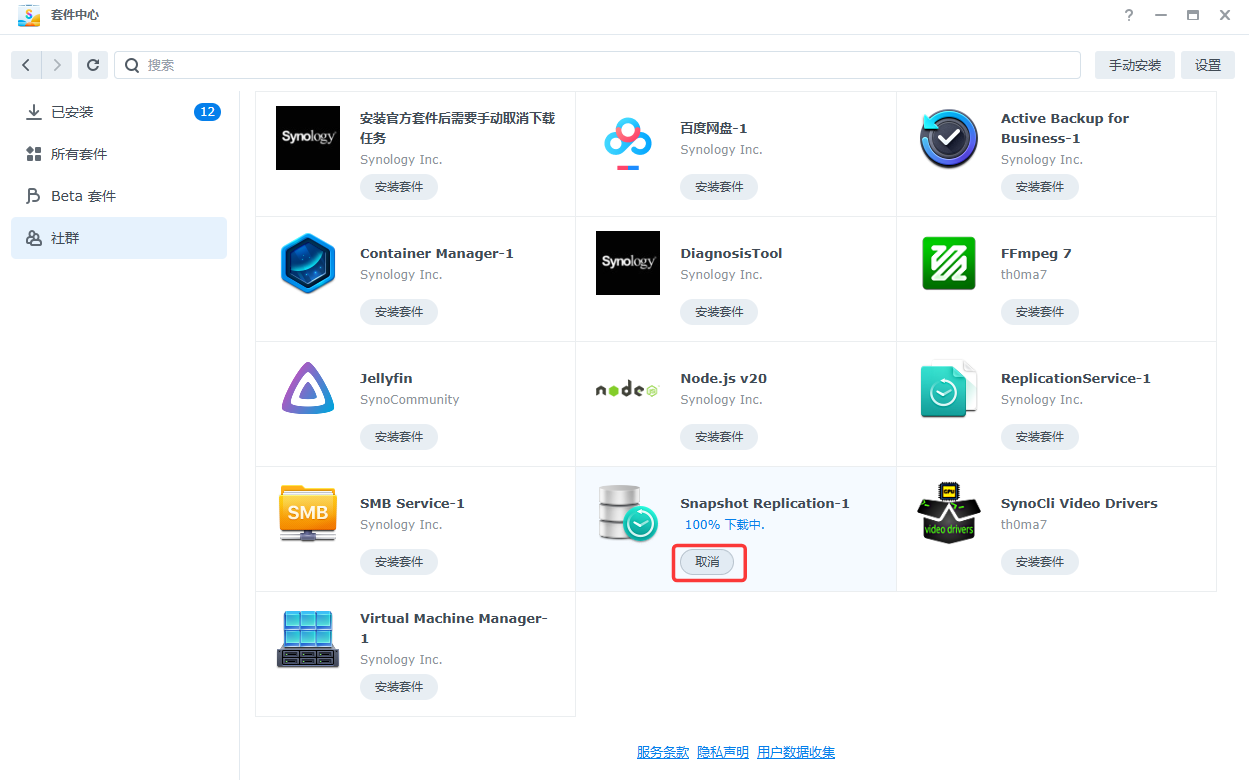Open the help question mark icon

(1129, 16)
